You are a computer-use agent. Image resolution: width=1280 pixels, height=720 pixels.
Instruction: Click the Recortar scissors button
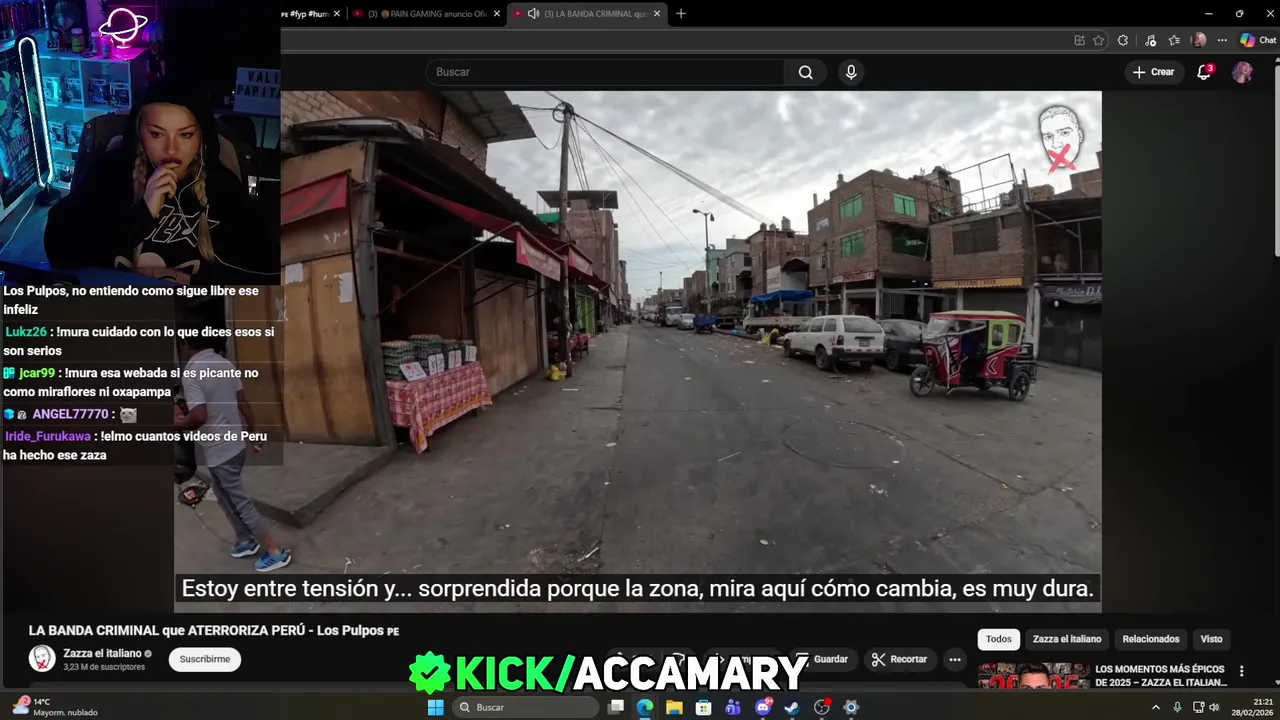(x=899, y=659)
